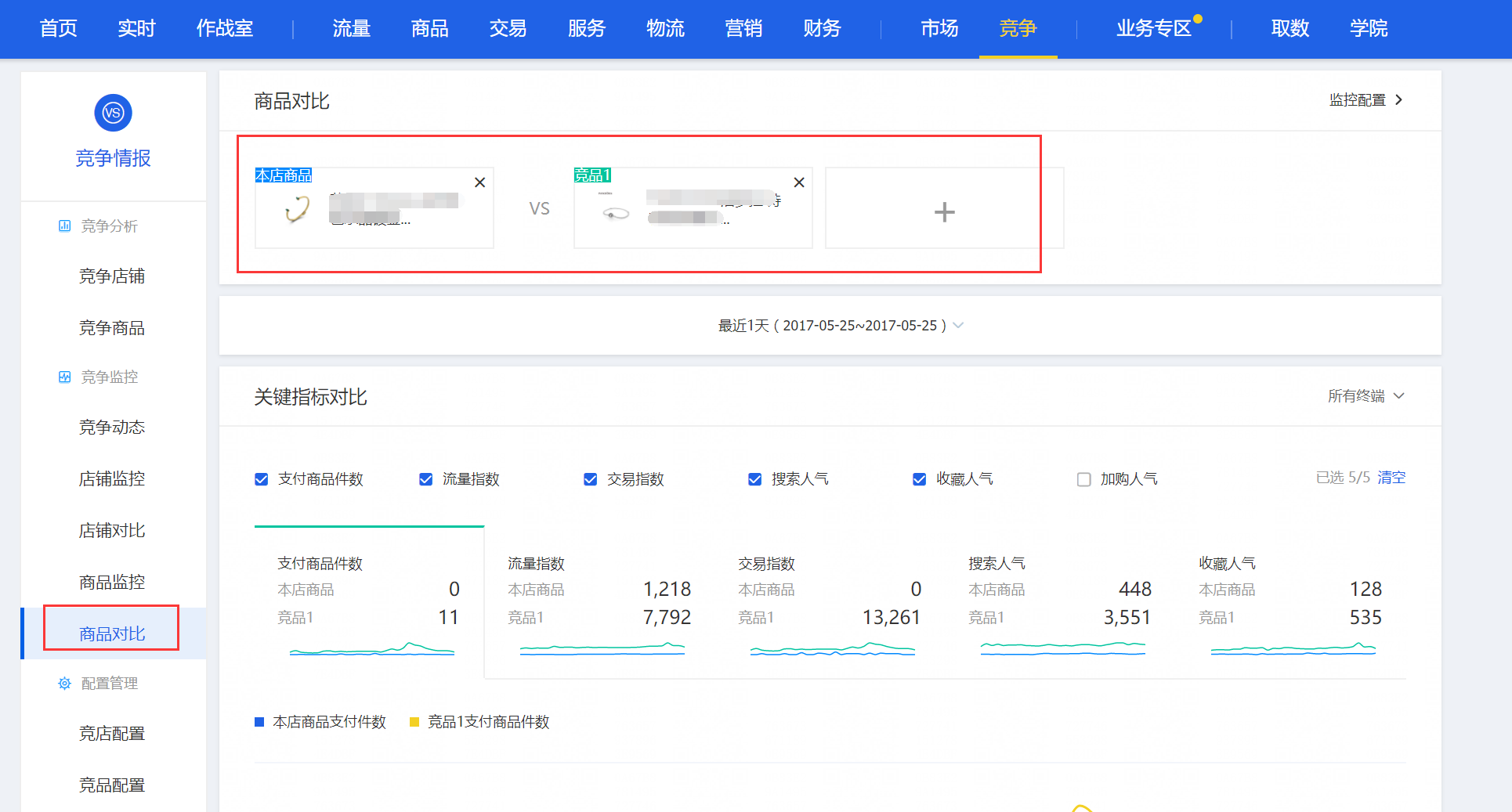
Task: Remove 本店商品 with its X icon
Action: tap(480, 182)
